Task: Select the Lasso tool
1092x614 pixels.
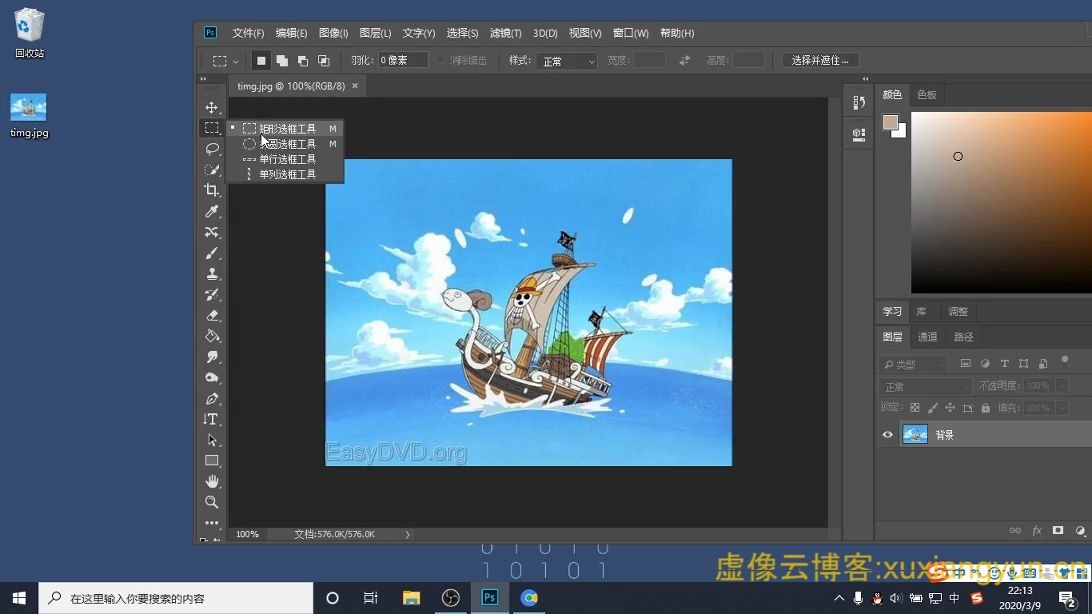Action: pyautogui.click(x=211, y=148)
